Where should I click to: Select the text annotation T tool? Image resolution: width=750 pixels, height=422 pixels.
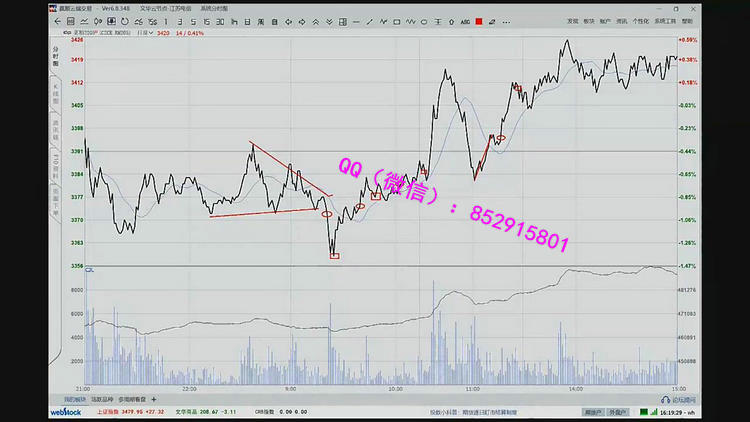pos(439,21)
